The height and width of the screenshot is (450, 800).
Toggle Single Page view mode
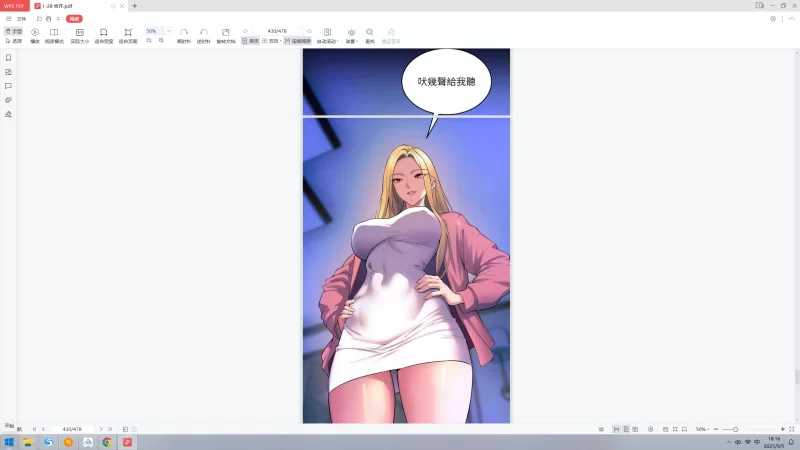(250, 41)
